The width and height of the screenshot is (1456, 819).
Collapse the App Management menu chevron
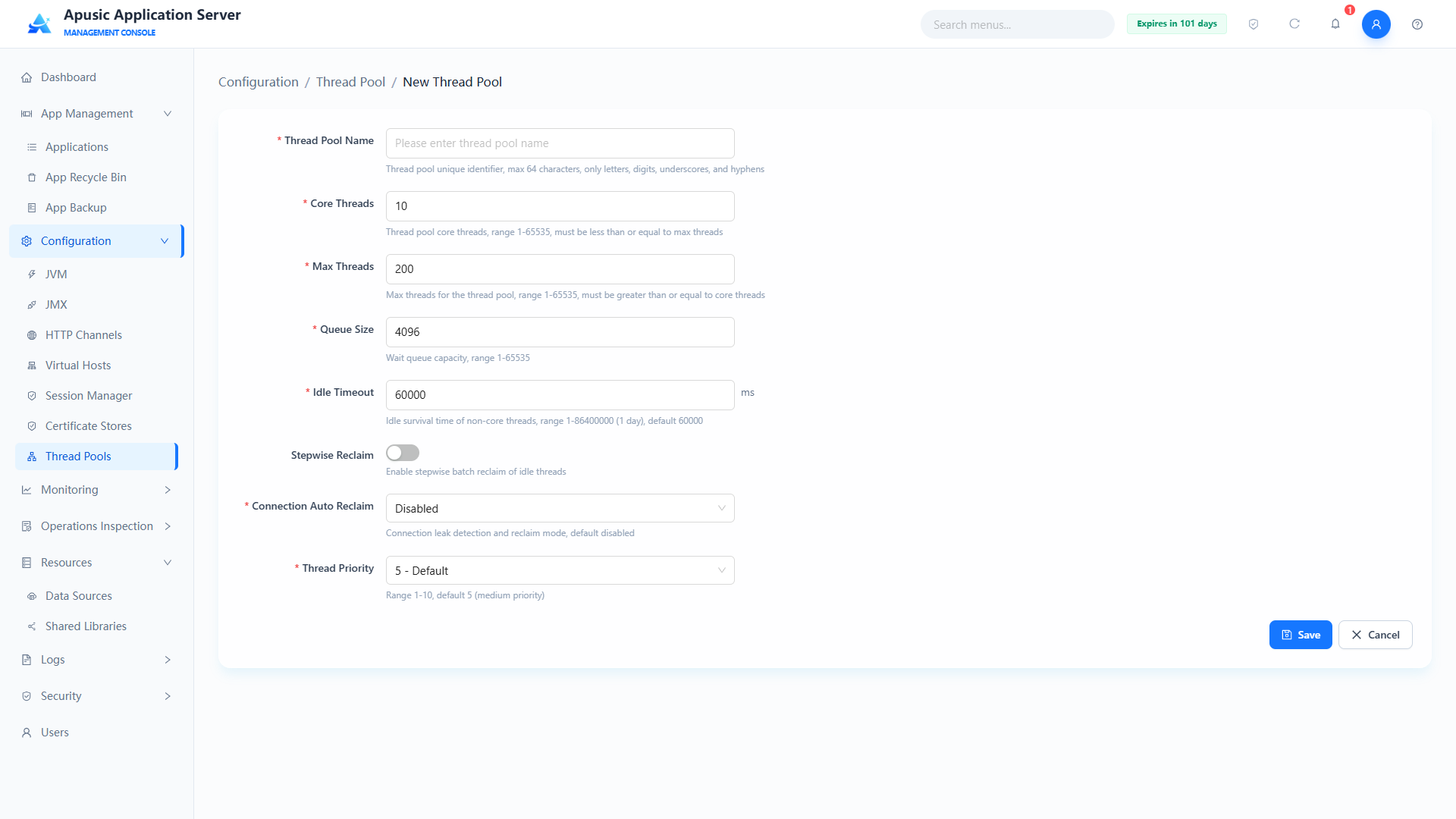coord(168,114)
